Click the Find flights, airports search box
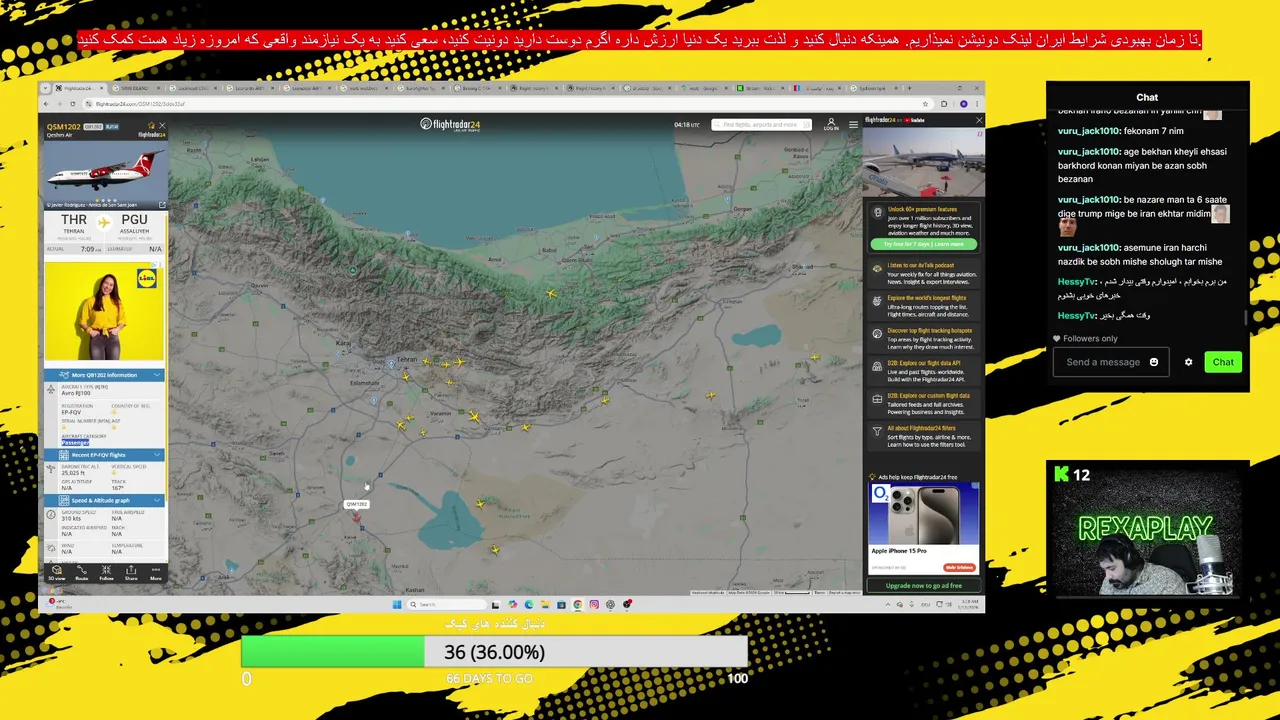1280x720 pixels. coord(760,125)
